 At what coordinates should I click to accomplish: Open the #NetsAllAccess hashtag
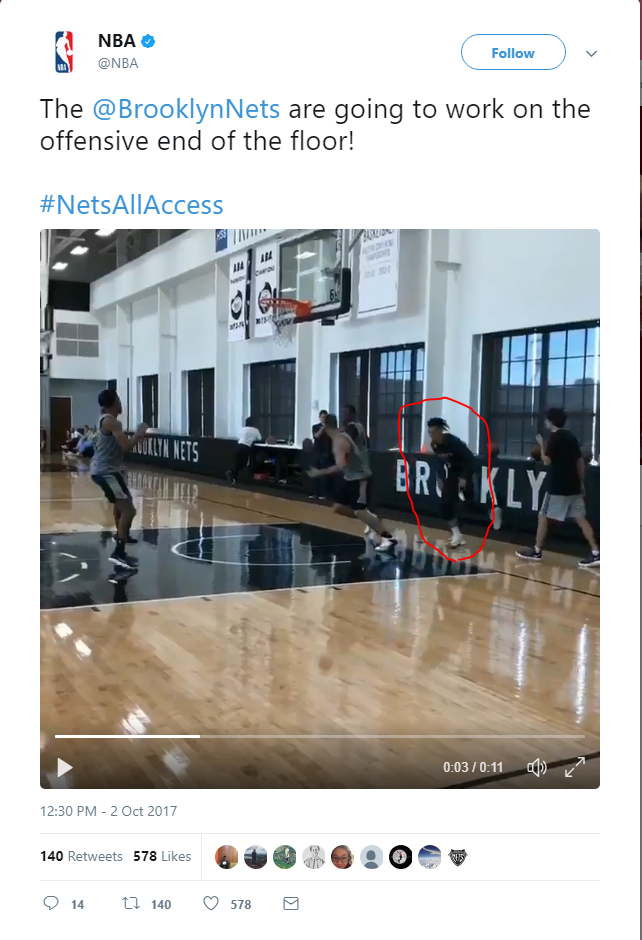131,205
